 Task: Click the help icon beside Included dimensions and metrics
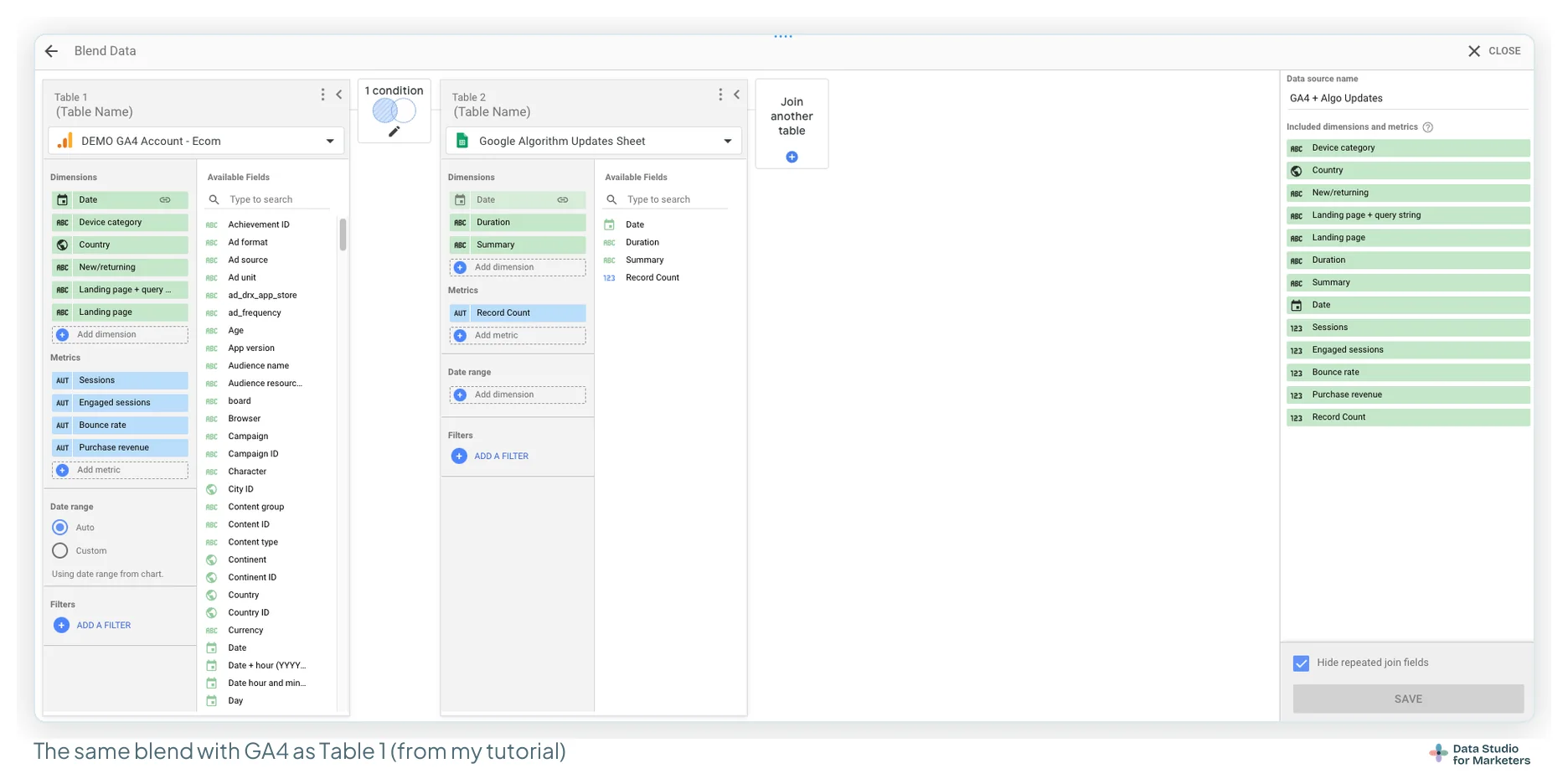point(1428,127)
